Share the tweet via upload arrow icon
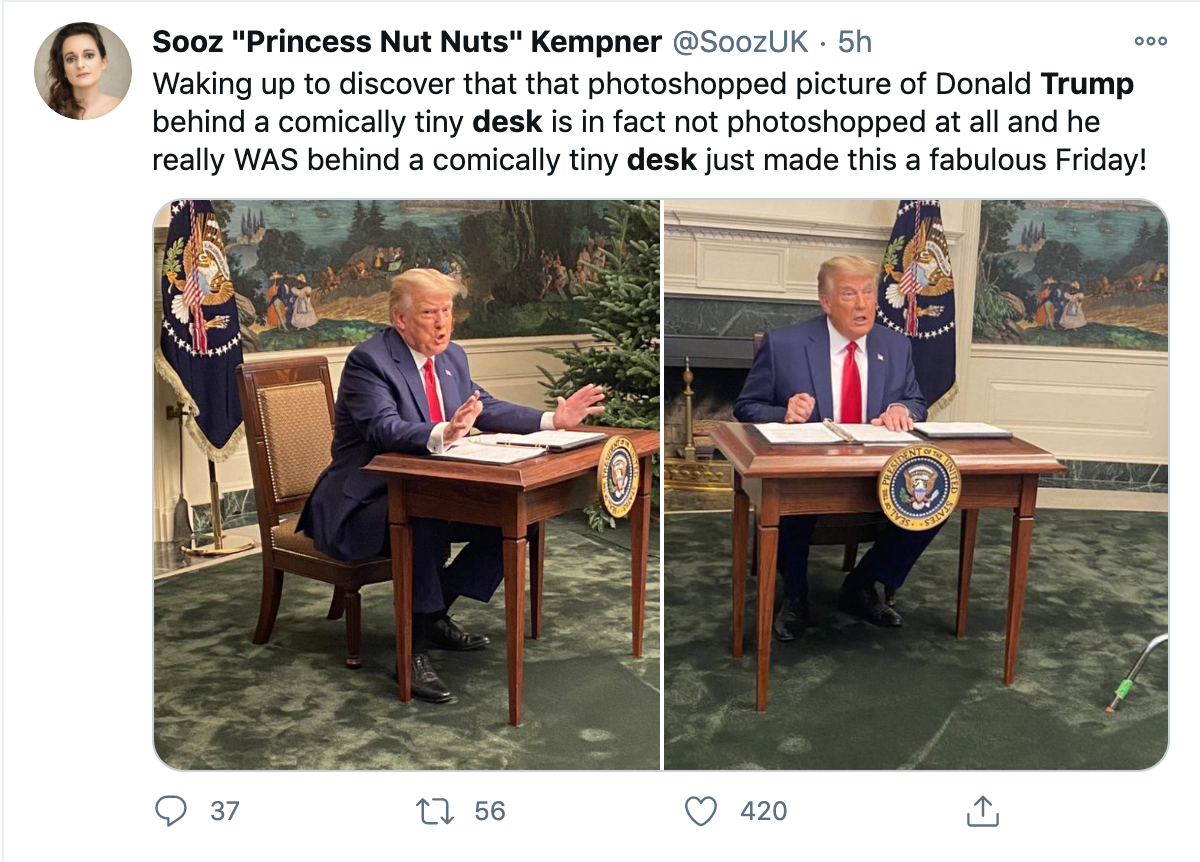This screenshot has height=862, width=1200. [982, 810]
